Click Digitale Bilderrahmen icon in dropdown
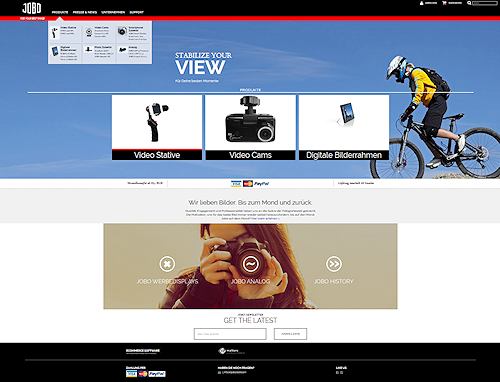Image resolution: width=500 pixels, height=382 pixels. 55,51
